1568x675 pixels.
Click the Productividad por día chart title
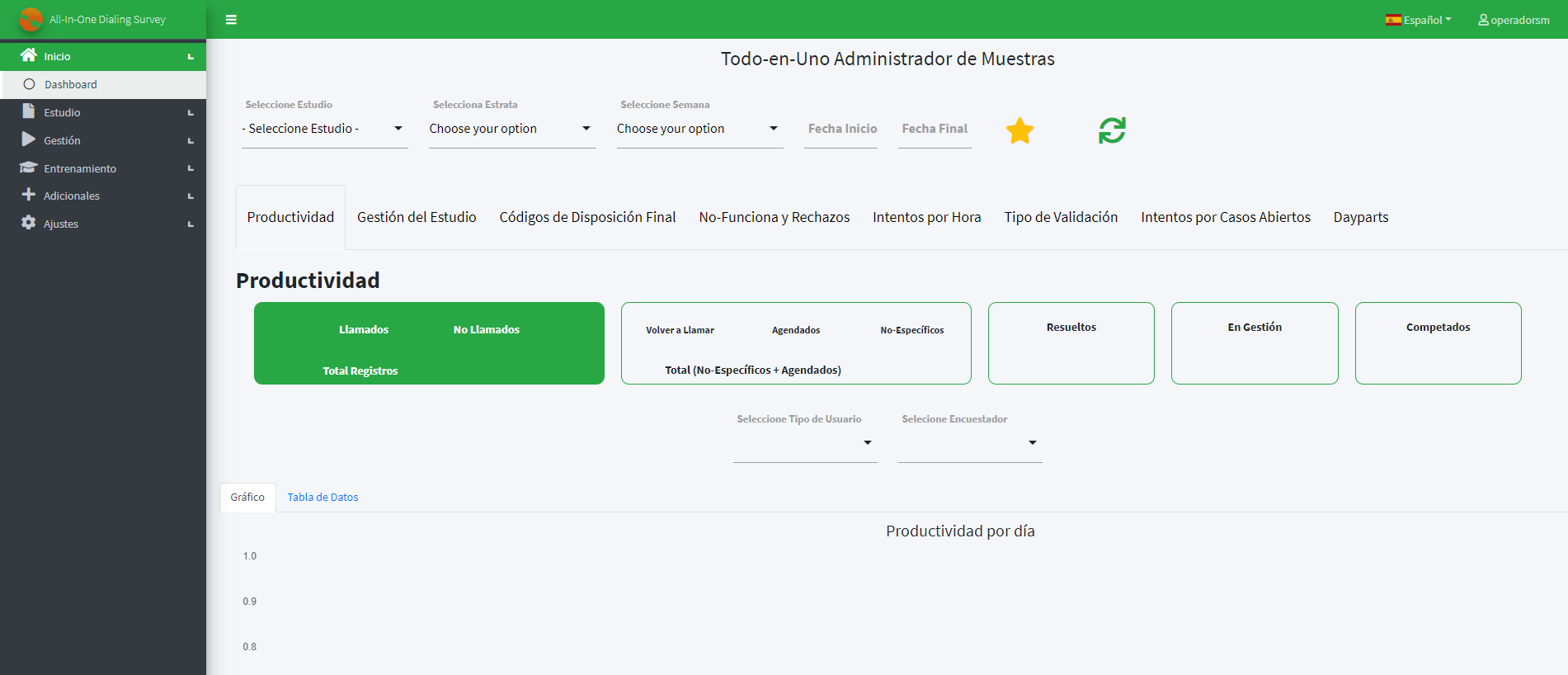pos(960,531)
